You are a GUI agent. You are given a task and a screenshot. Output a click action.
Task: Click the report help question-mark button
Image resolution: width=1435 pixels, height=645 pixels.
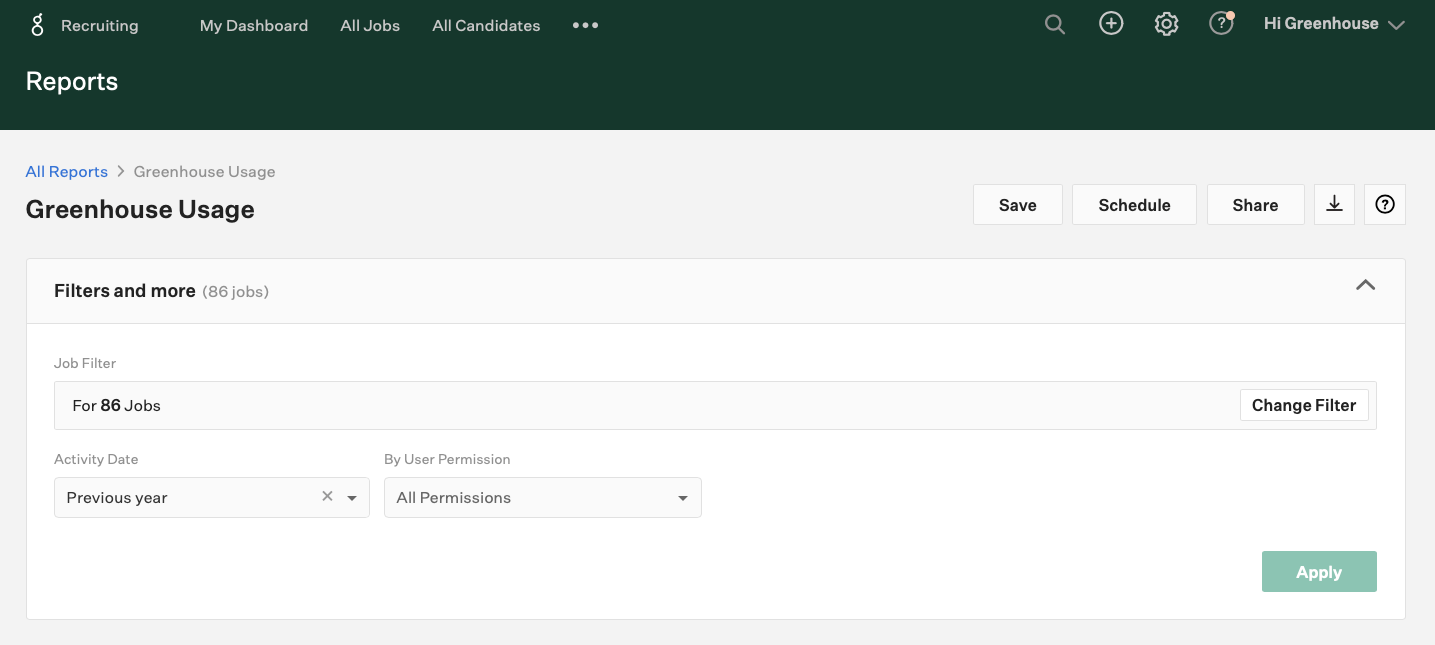click(x=1385, y=204)
